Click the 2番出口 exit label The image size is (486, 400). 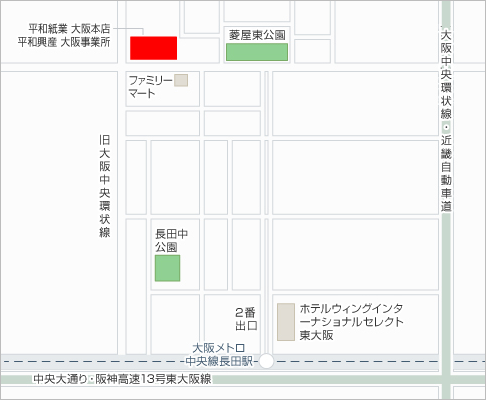(x=246, y=319)
